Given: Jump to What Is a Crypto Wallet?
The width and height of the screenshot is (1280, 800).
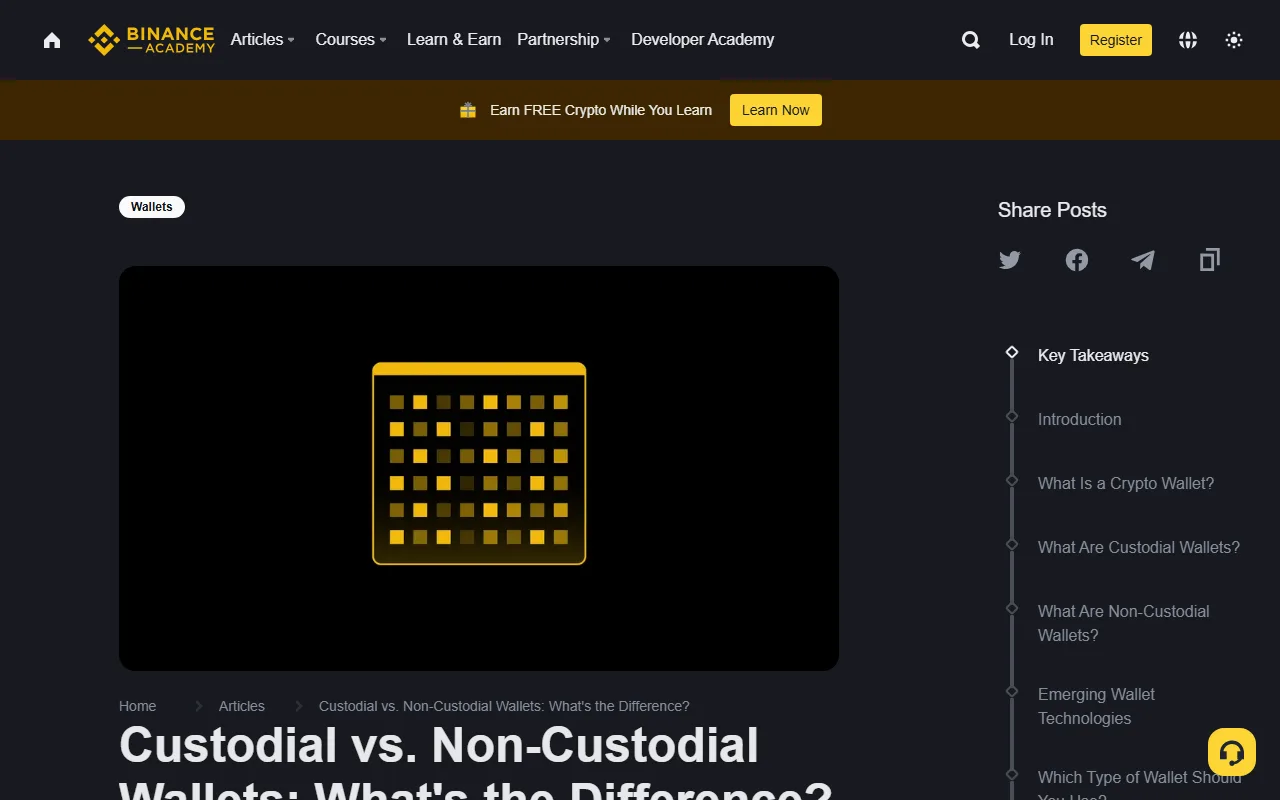Looking at the screenshot, I should pyautogui.click(x=1126, y=483).
